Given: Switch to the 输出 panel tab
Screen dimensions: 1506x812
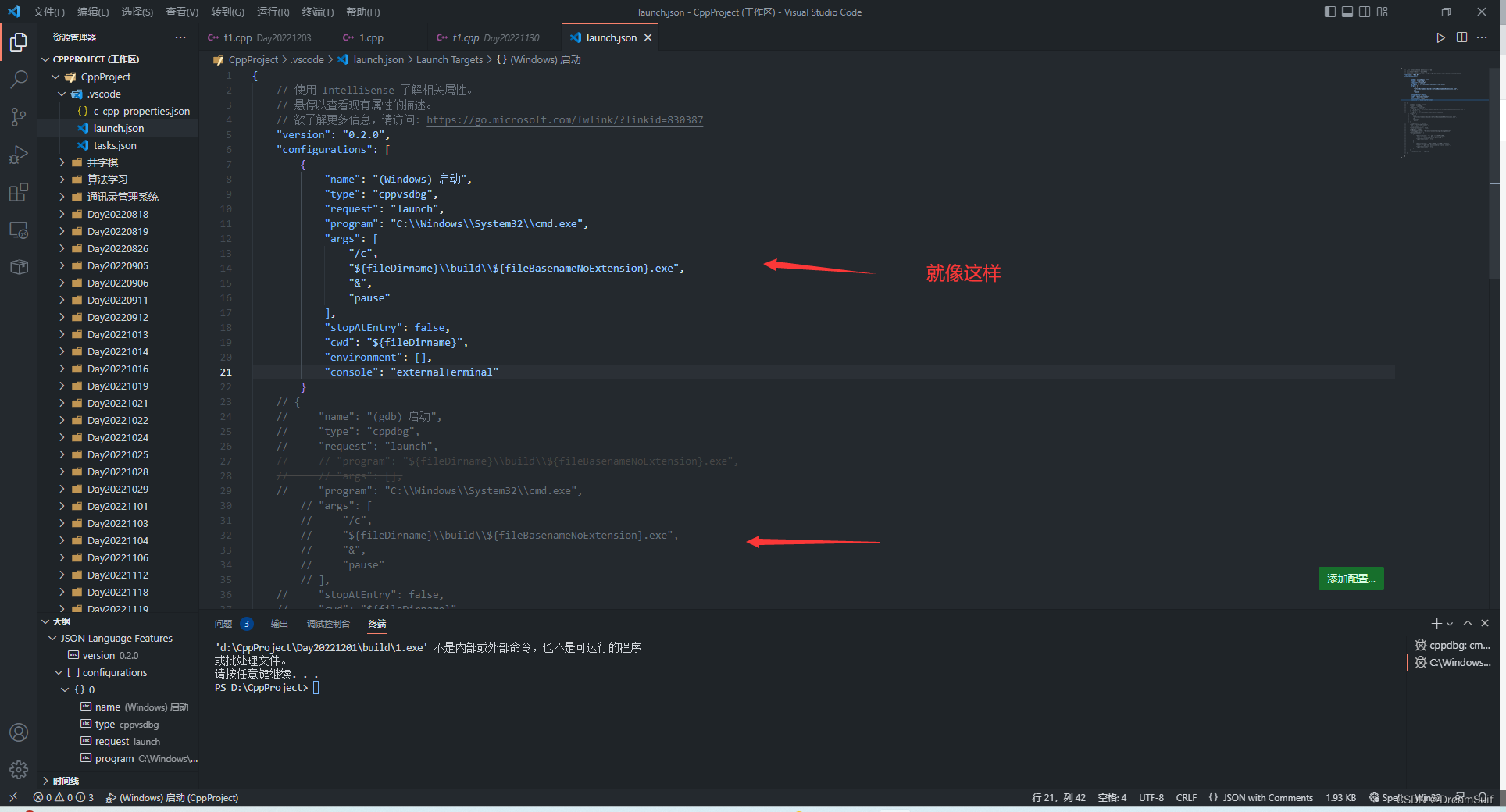Looking at the screenshot, I should (279, 623).
